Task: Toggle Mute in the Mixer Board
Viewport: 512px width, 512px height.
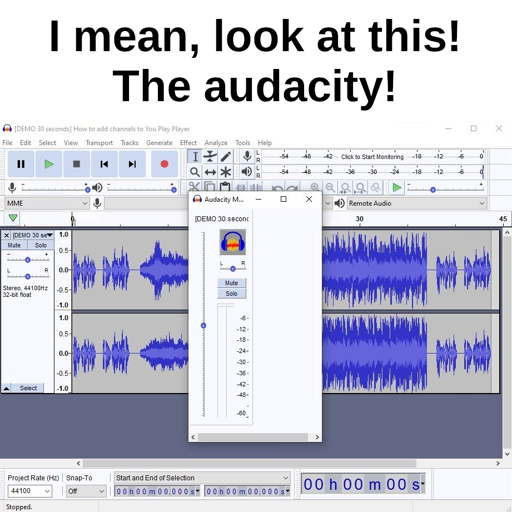Action: click(231, 283)
